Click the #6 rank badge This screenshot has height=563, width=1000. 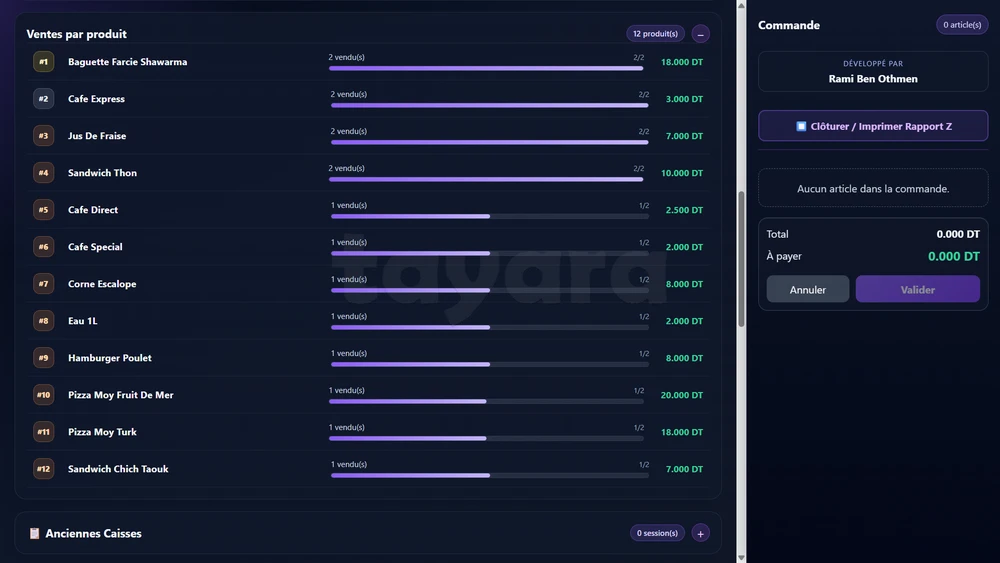click(x=43, y=247)
